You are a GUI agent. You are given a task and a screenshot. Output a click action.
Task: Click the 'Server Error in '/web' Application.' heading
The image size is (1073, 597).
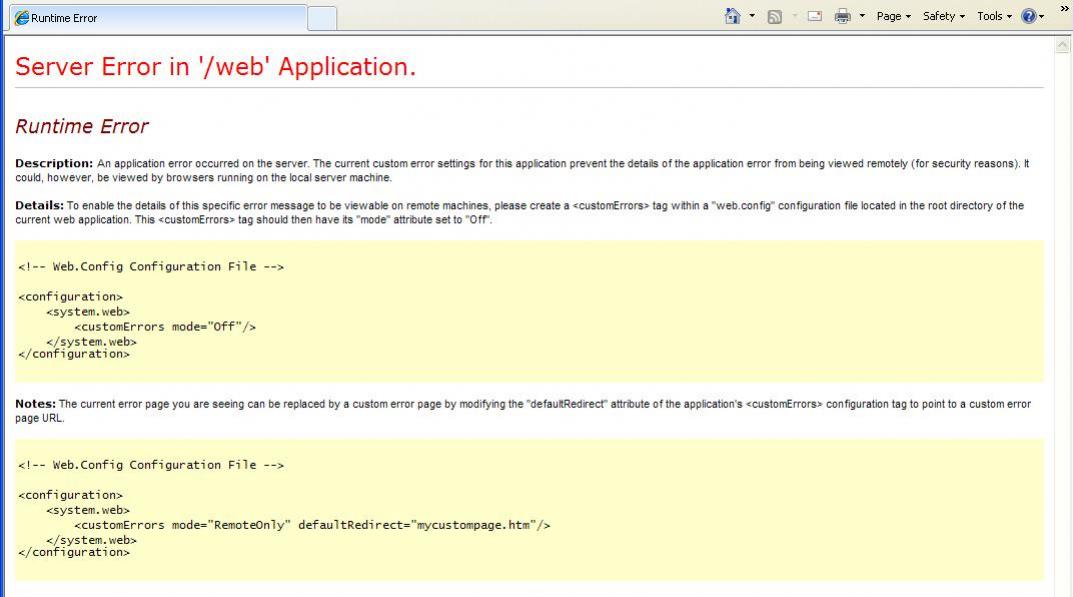tap(216, 66)
